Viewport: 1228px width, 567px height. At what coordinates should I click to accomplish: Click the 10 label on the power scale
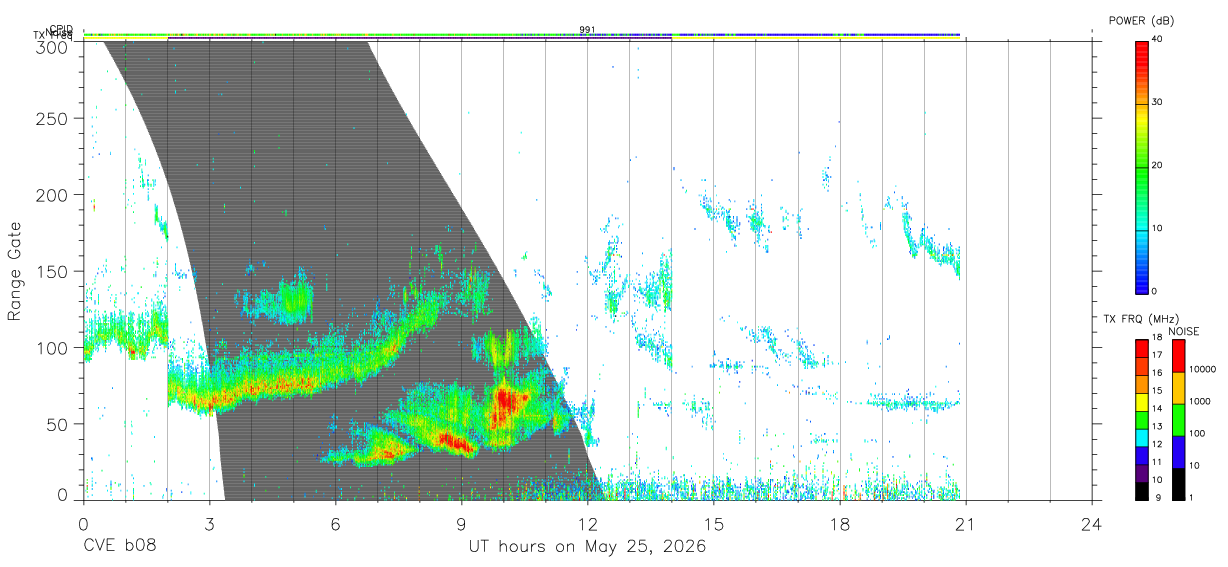pos(1158,228)
